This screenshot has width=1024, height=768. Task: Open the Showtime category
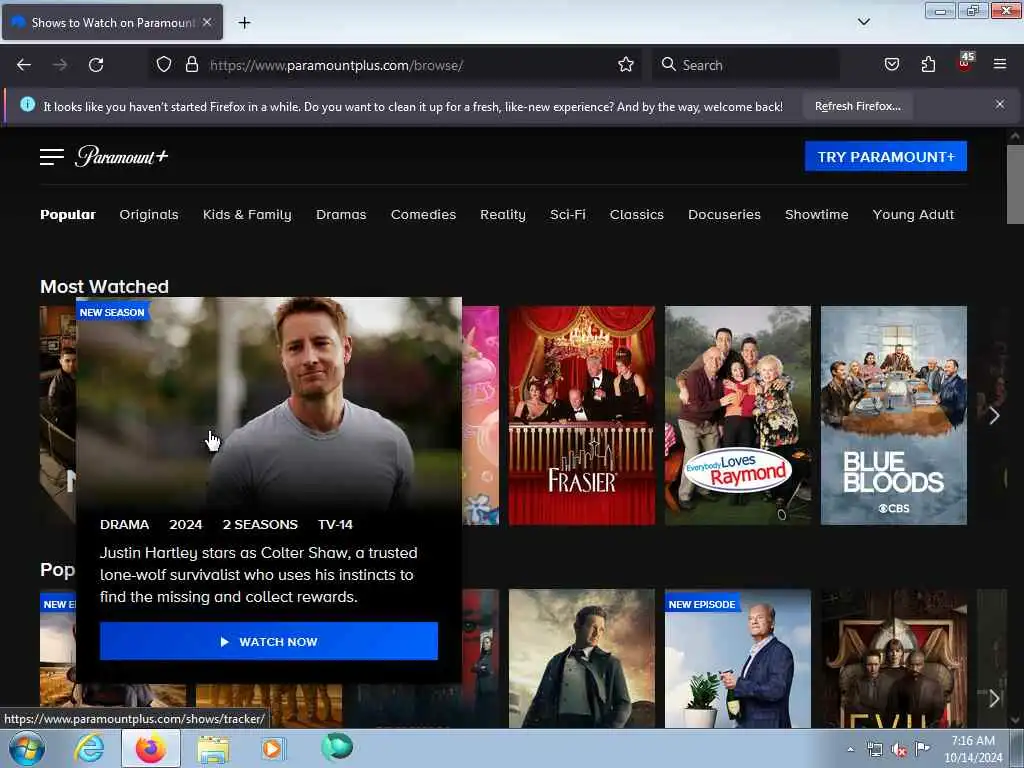pos(817,215)
